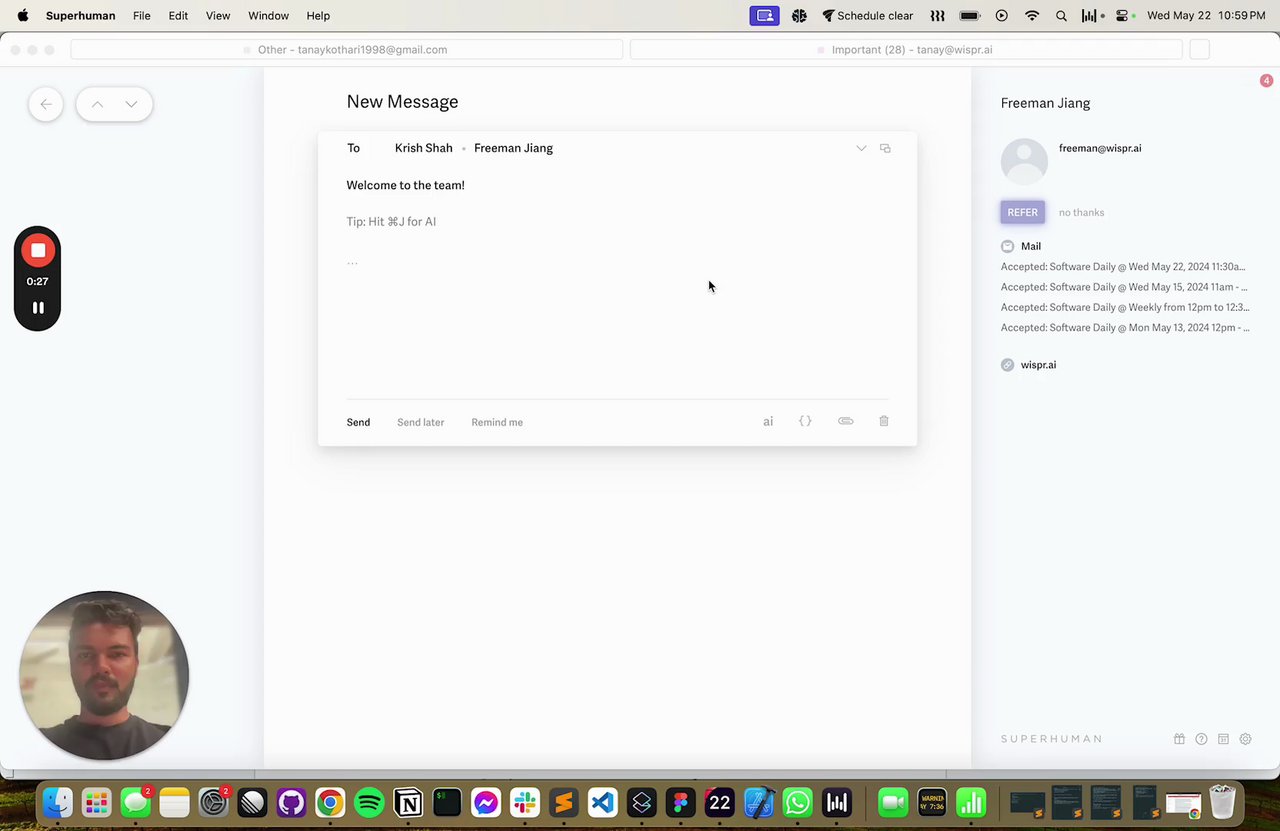Open Control Center in menu bar
This screenshot has height=831, width=1280.
[1122, 16]
